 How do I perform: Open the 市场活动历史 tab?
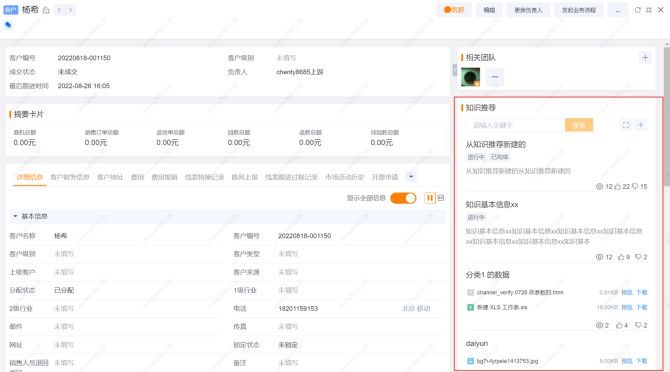coord(344,177)
